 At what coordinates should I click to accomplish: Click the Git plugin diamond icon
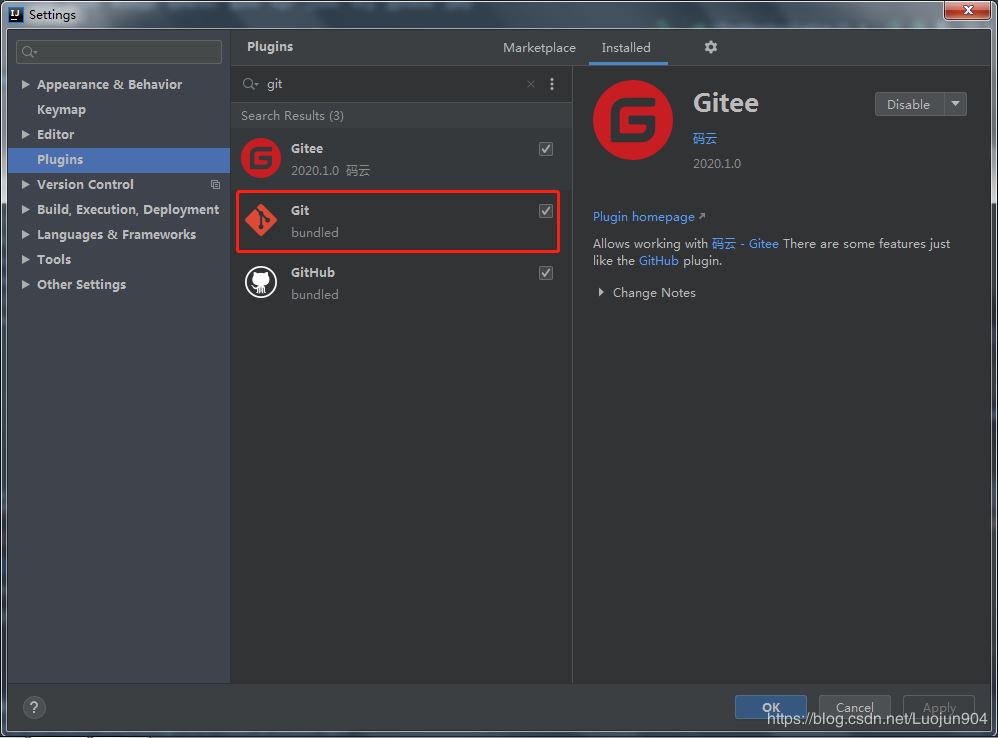click(261, 220)
